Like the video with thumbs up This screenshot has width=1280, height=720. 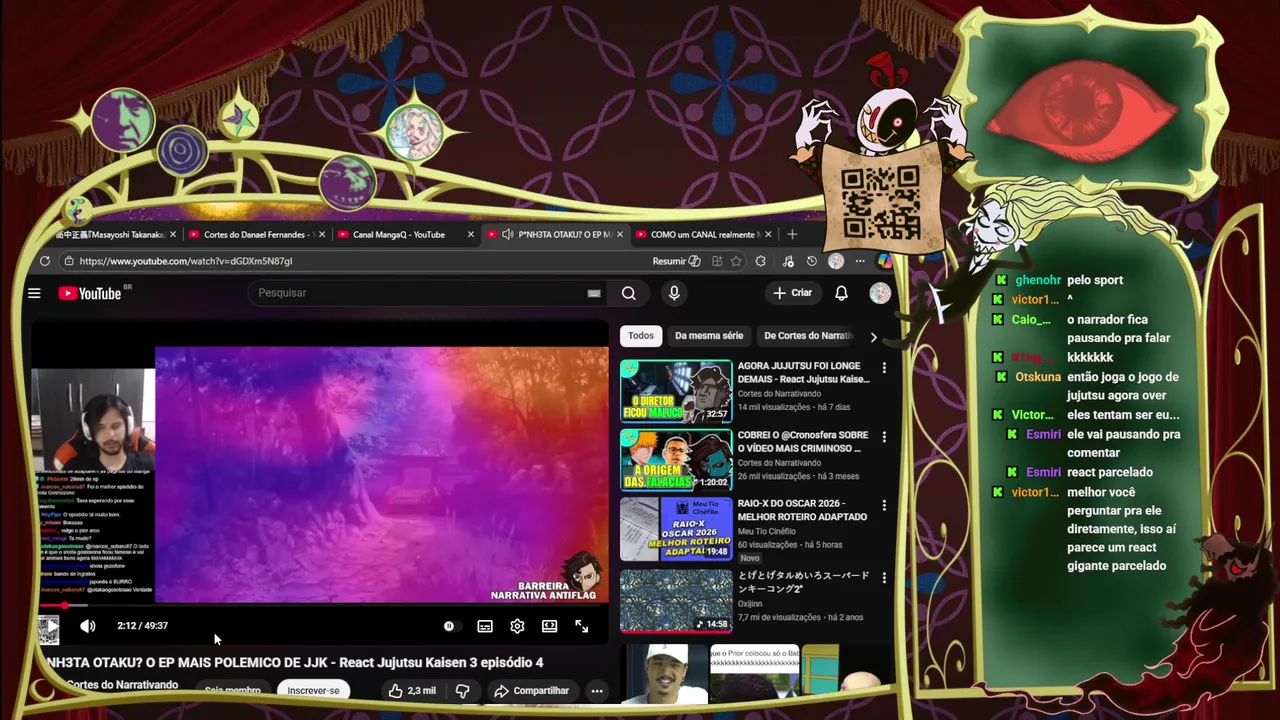(x=413, y=691)
